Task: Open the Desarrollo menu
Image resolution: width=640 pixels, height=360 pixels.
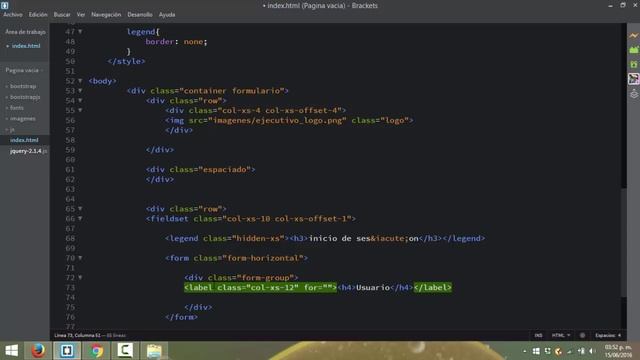Action: coord(140,14)
